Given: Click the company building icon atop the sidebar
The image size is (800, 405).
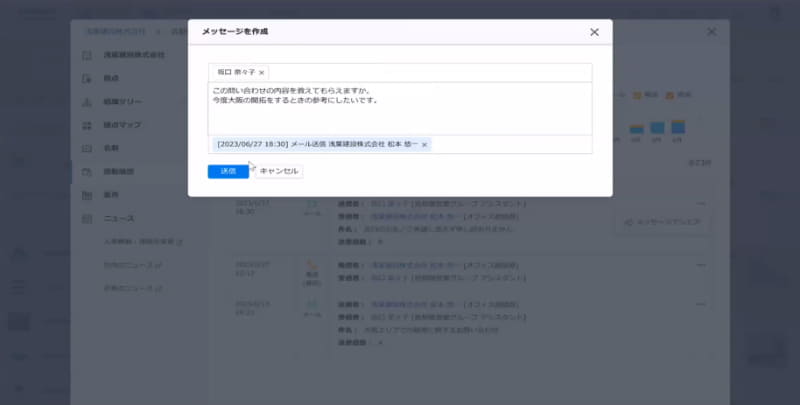Looking at the screenshot, I should pos(87,55).
